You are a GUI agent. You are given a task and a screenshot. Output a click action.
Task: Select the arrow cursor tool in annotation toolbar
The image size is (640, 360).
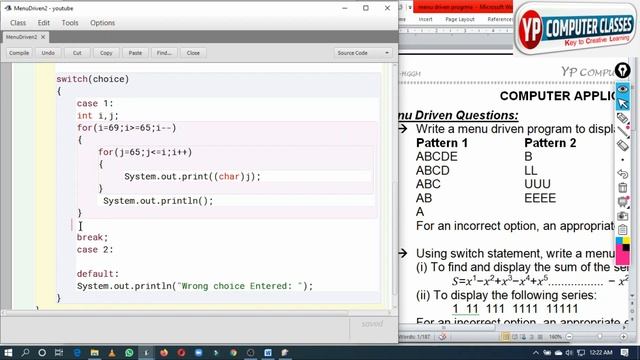622,103
